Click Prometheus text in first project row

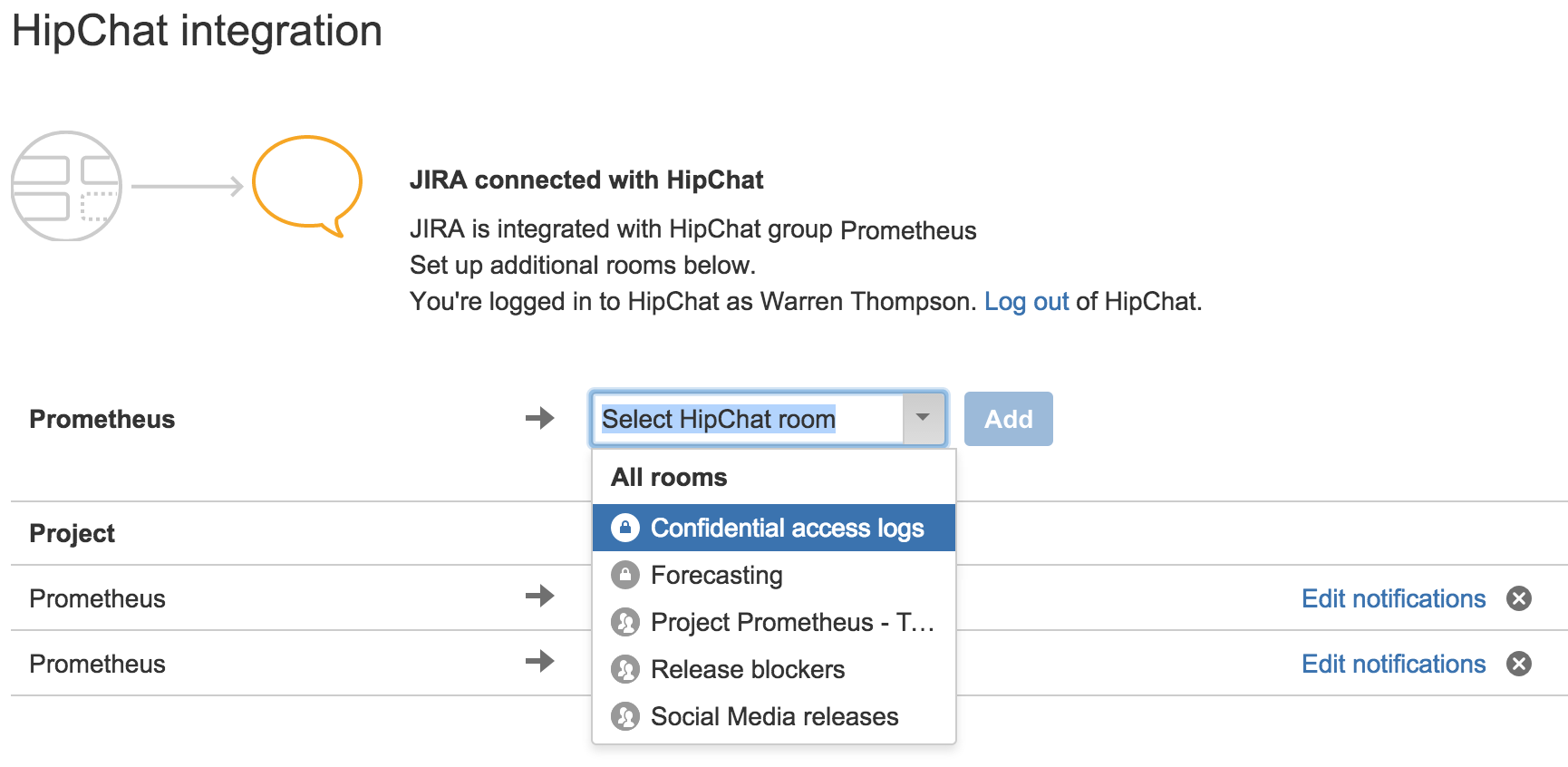97,598
